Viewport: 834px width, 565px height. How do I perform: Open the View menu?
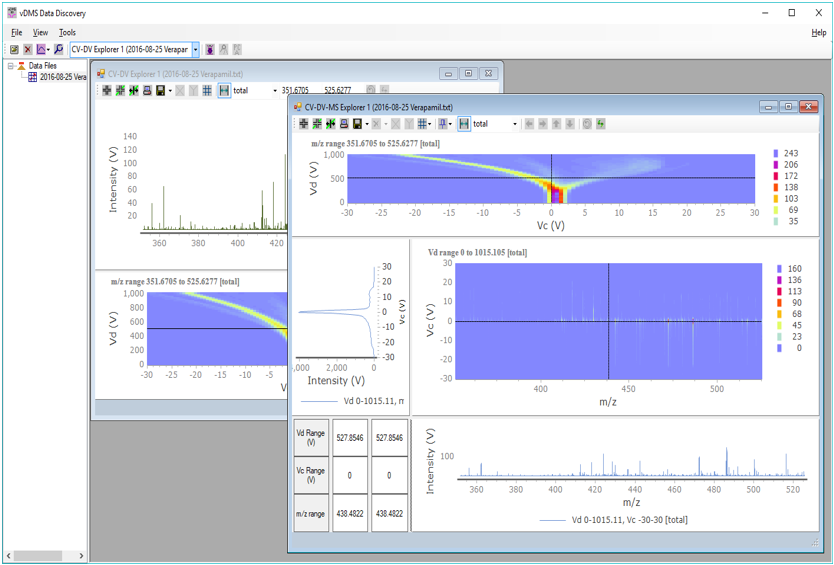(x=40, y=32)
